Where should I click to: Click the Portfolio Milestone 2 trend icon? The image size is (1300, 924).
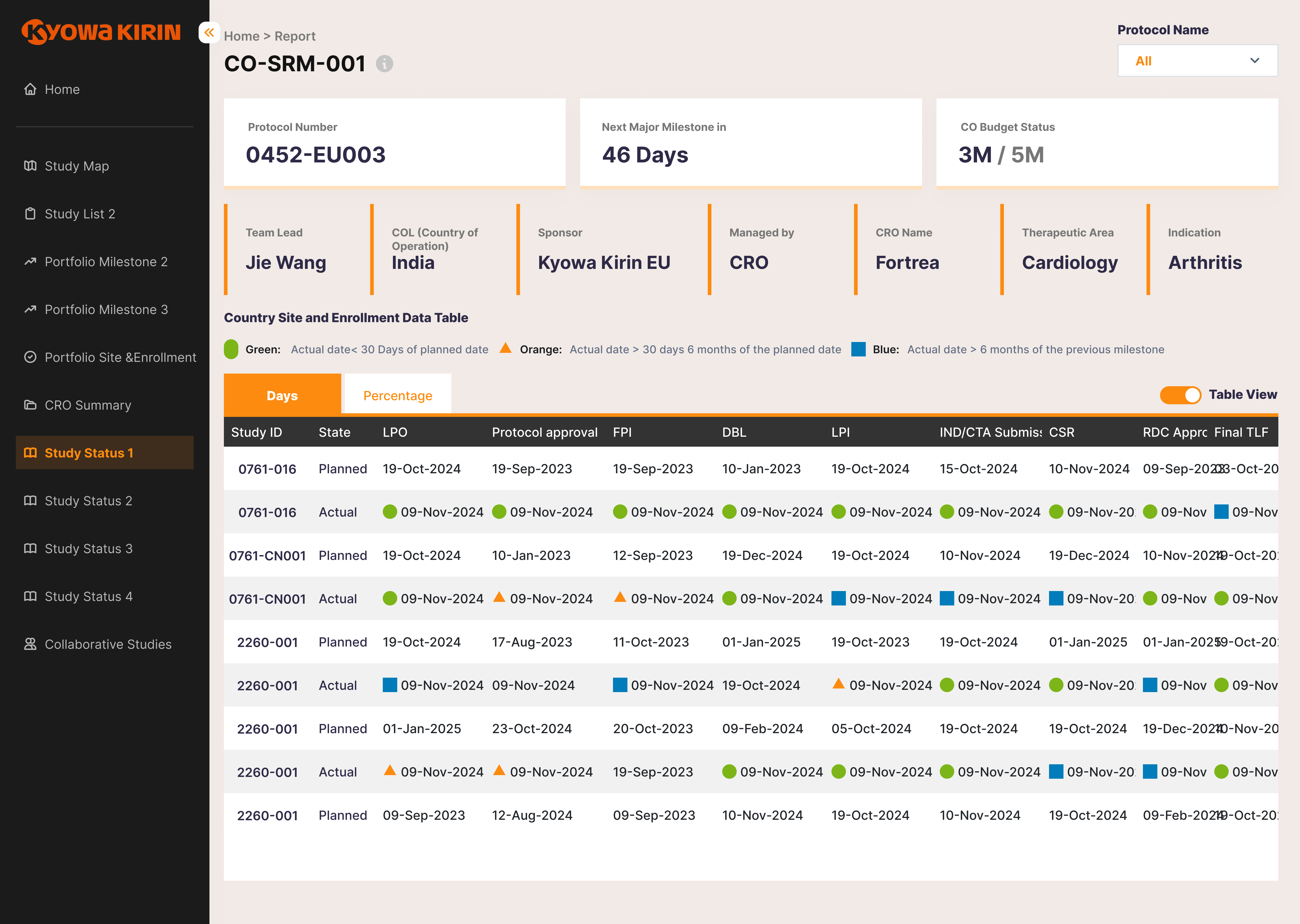point(30,261)
